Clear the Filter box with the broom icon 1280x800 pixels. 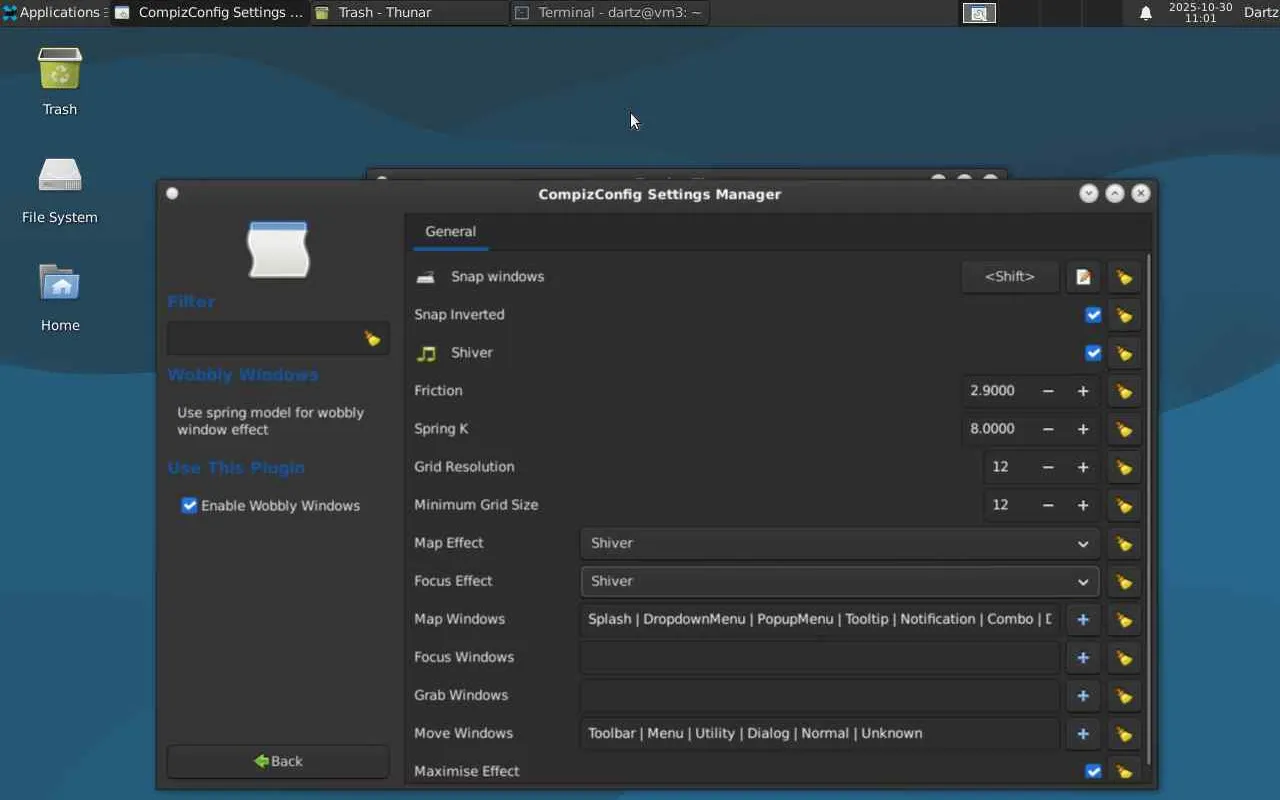pyautogui.click(x=372, y=339)
